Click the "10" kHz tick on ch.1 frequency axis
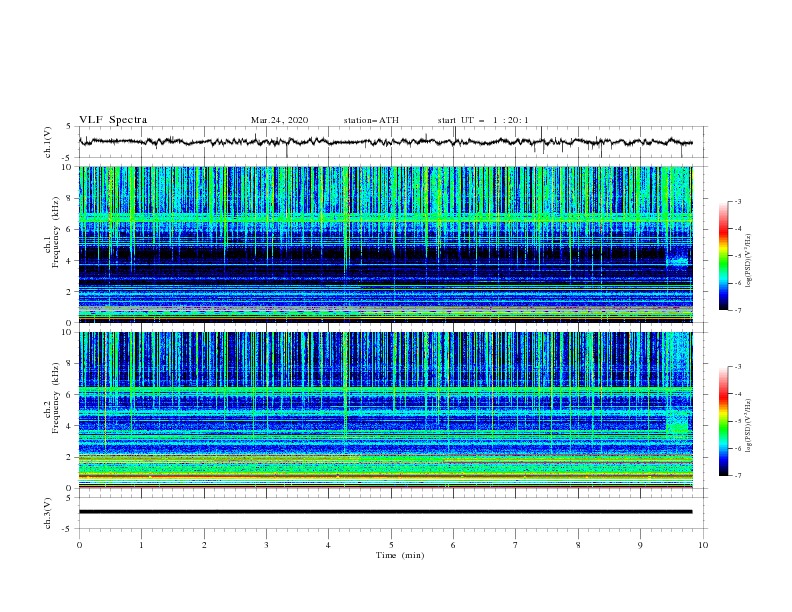The width and height of the screenshot is (792, 612). coord(69,167)
